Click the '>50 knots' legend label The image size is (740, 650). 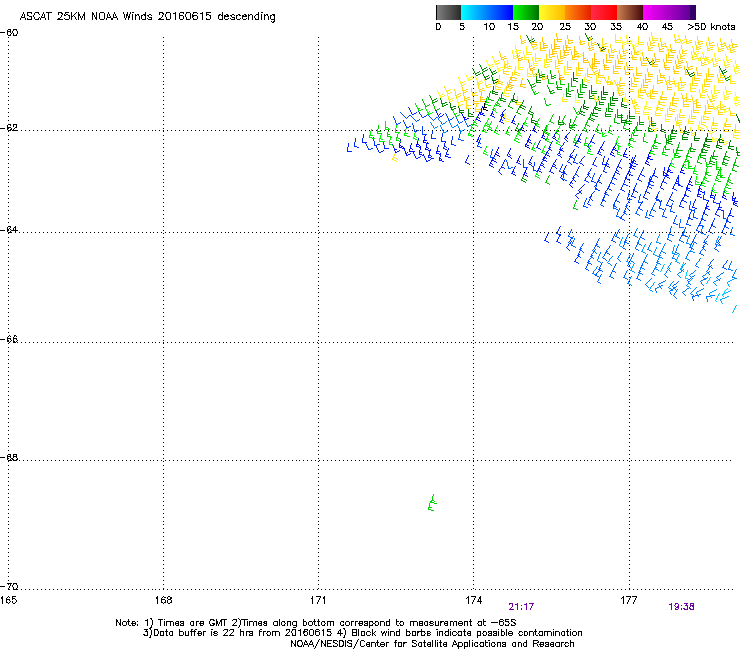(711, 27)
